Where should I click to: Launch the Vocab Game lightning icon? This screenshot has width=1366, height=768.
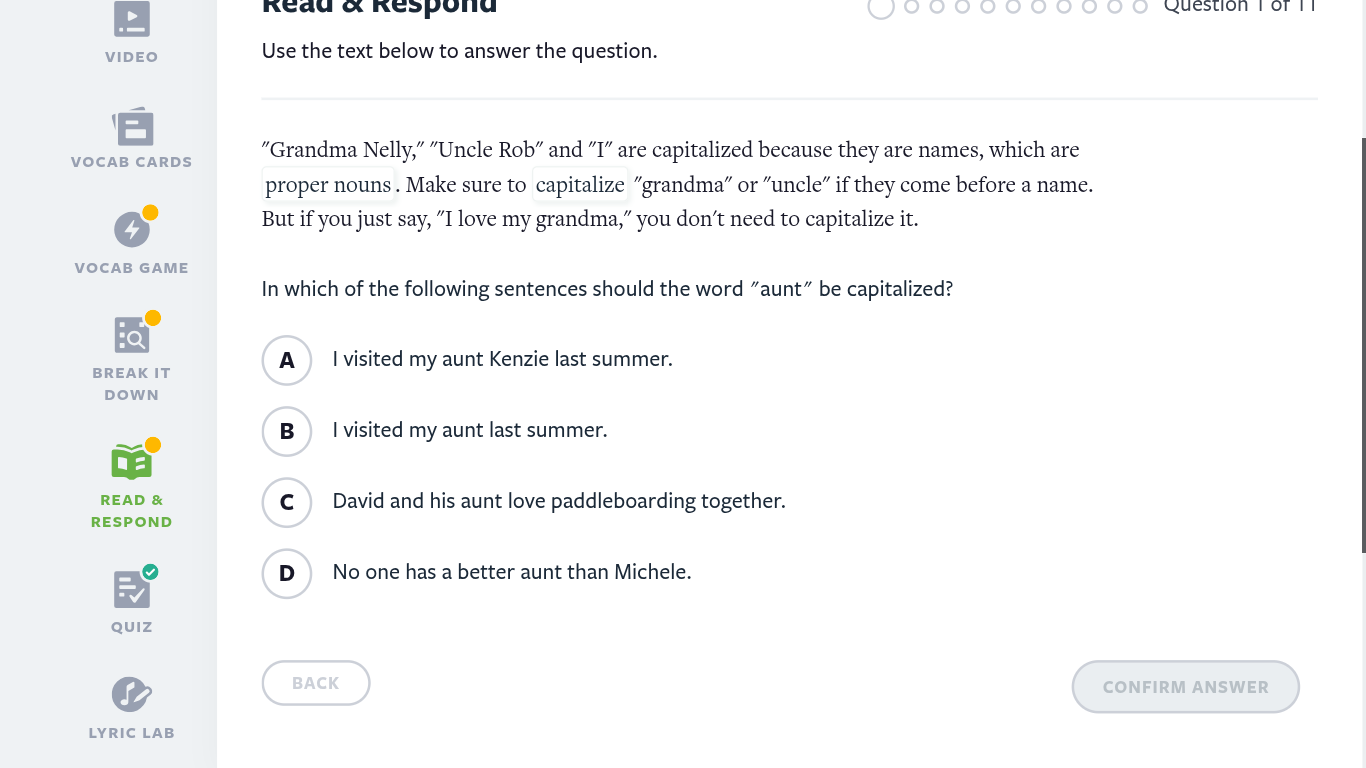click(x=132, y=230)
